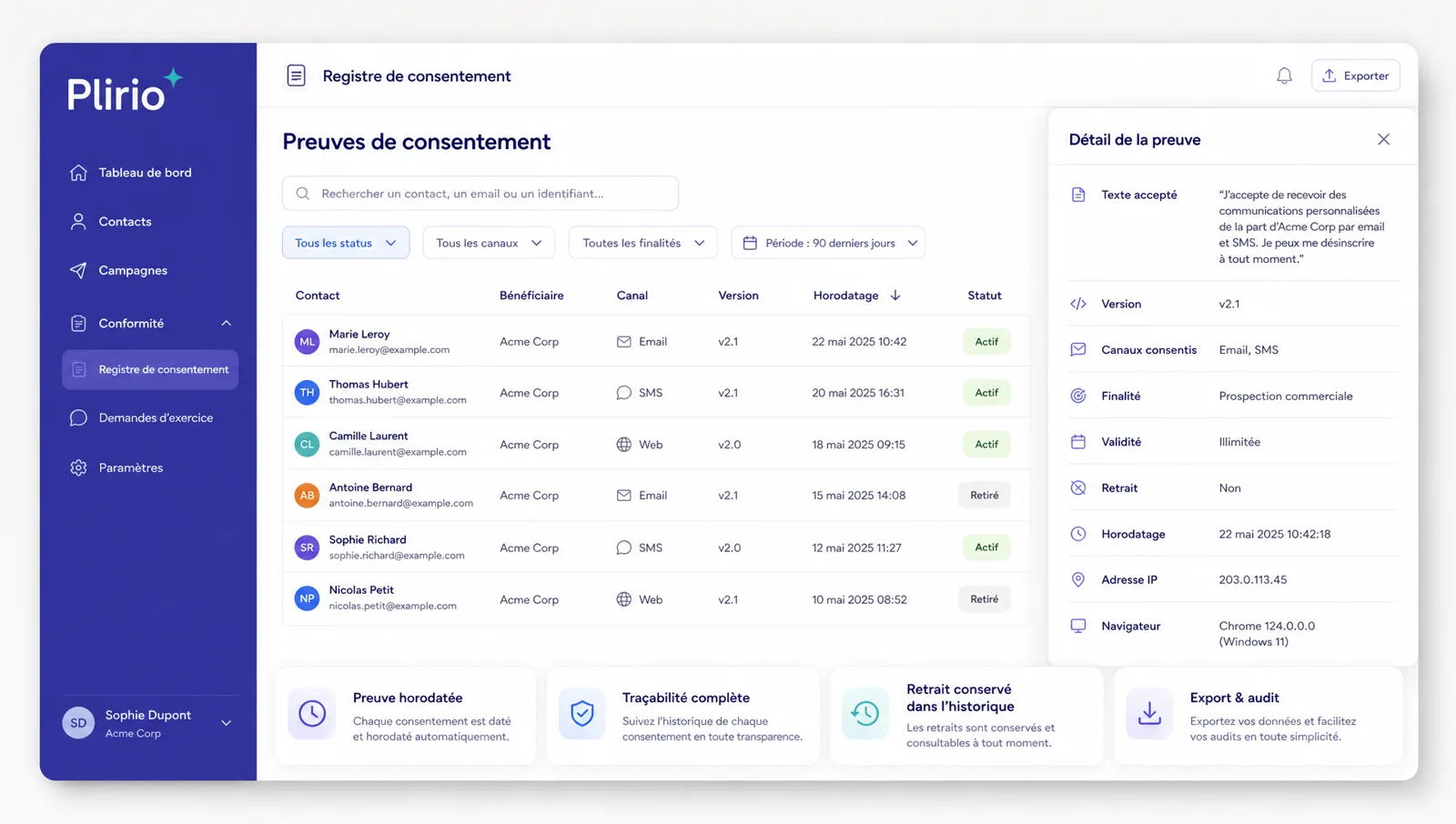Select Registre de consentement menu item
1456x824 pixels.
point(150,369)
